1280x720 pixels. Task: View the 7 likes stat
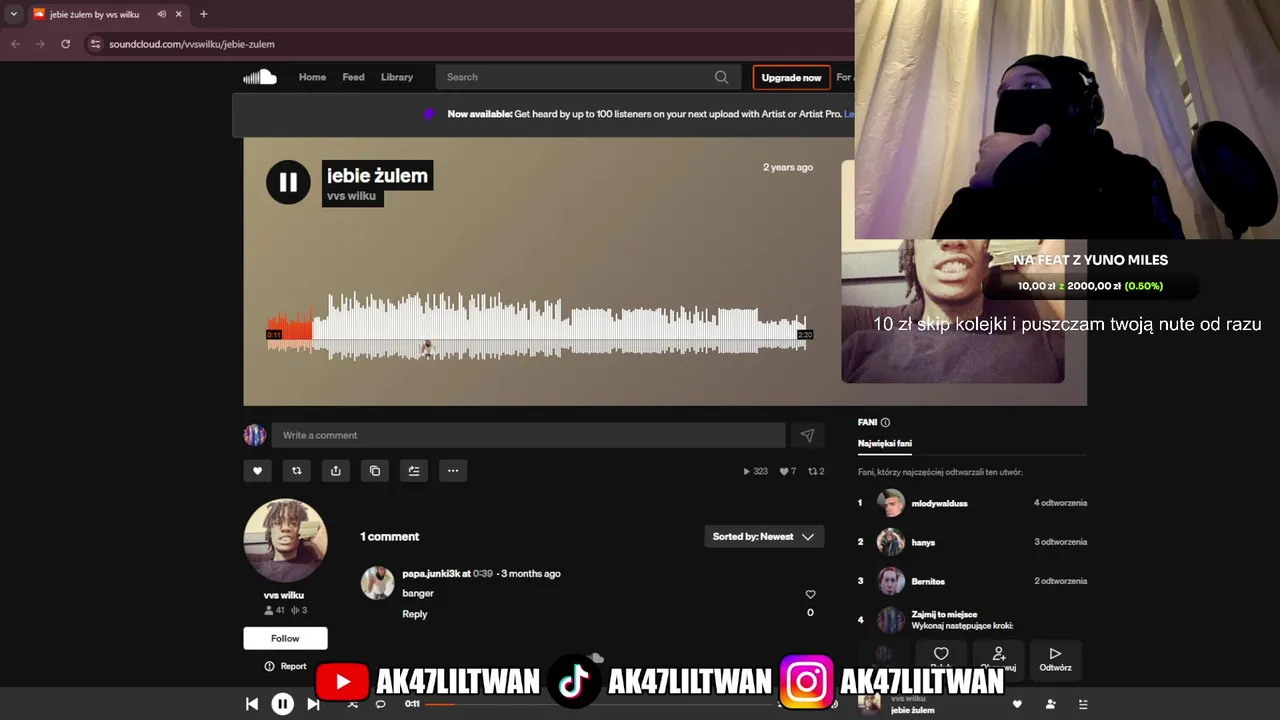(x=788, y=471)
